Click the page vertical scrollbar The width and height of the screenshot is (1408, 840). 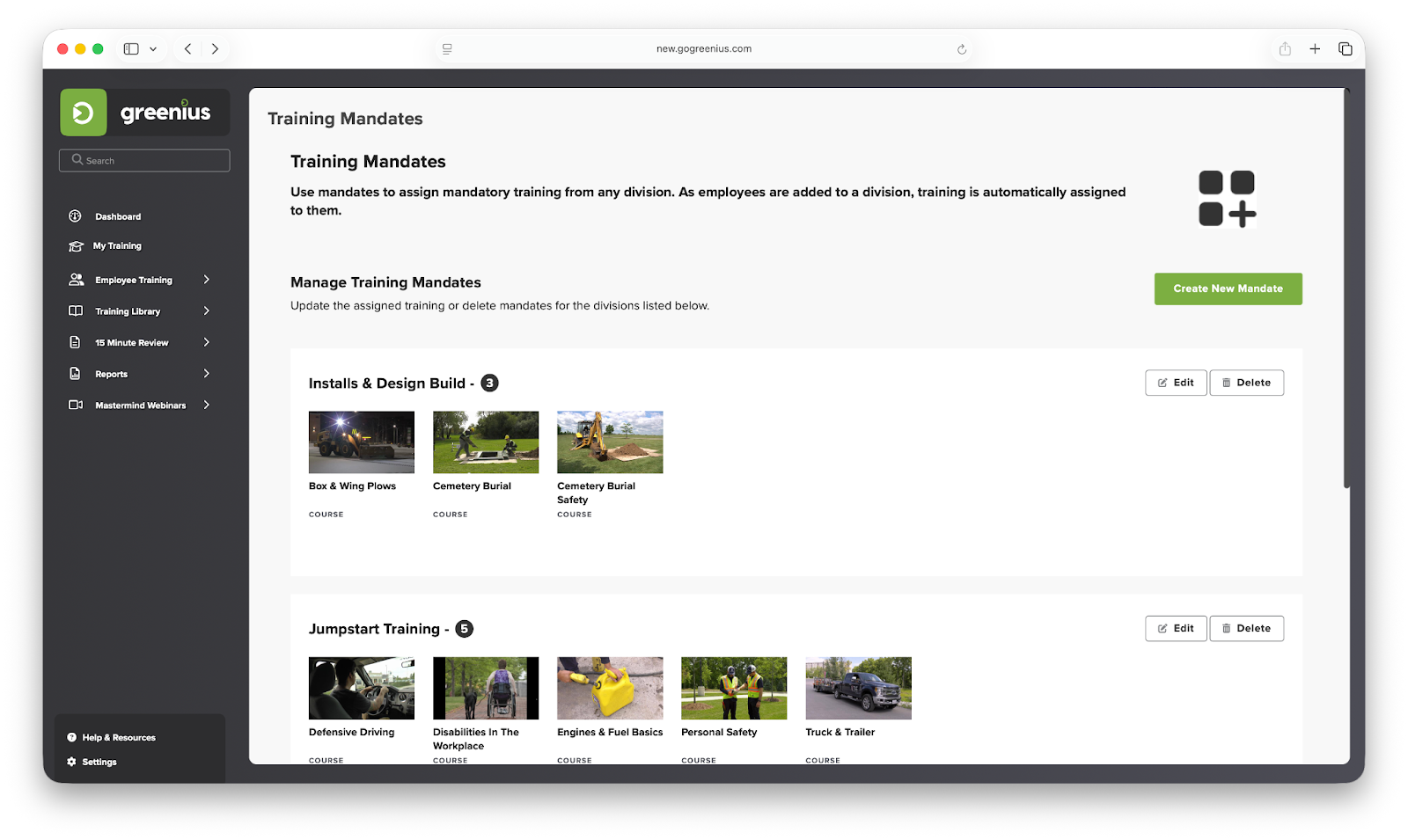1346,289
